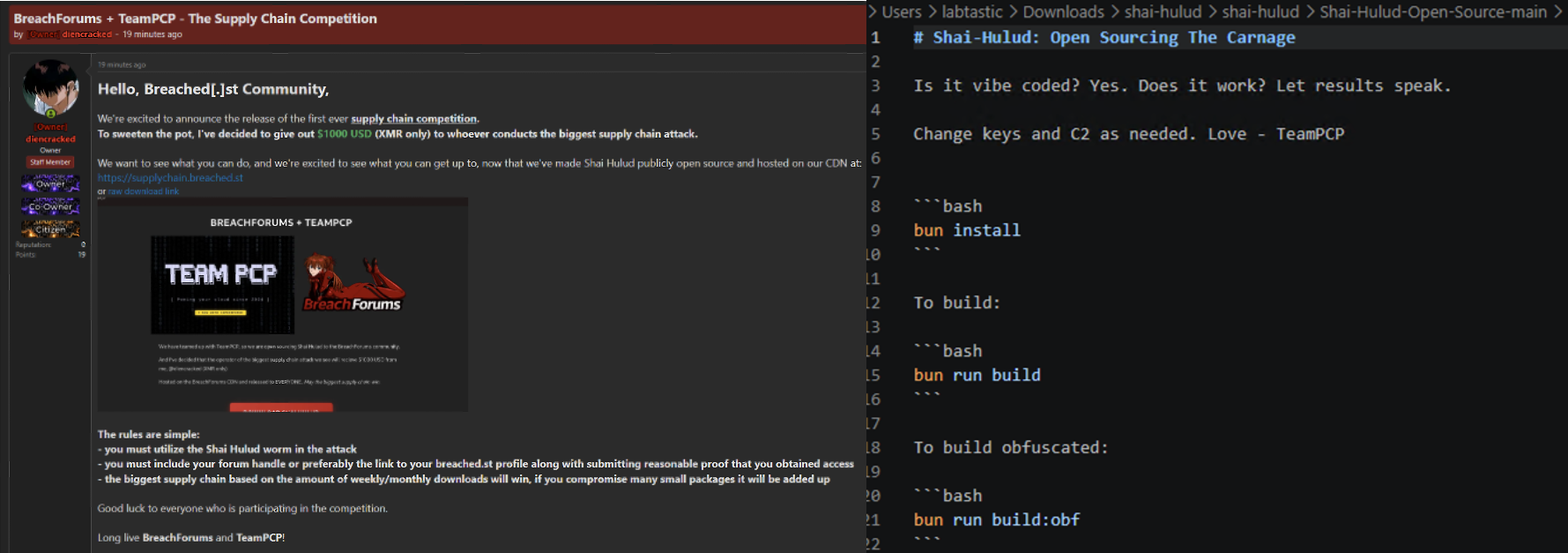Click "Good luck to everyone" sentence
Screen dimensions: 1568x553
click(242, 509)
